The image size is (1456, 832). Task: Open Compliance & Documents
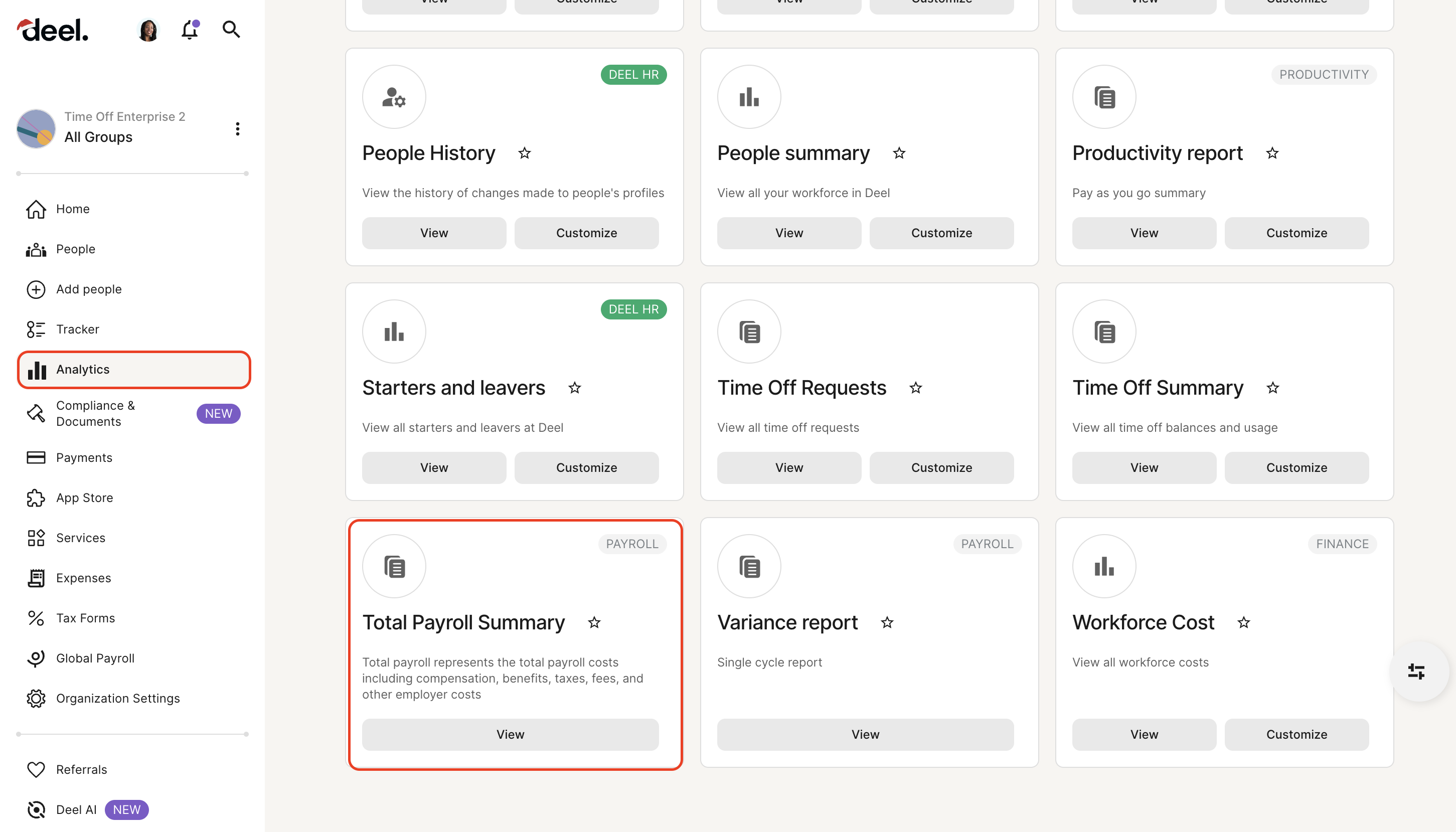(x=95, y=413)
